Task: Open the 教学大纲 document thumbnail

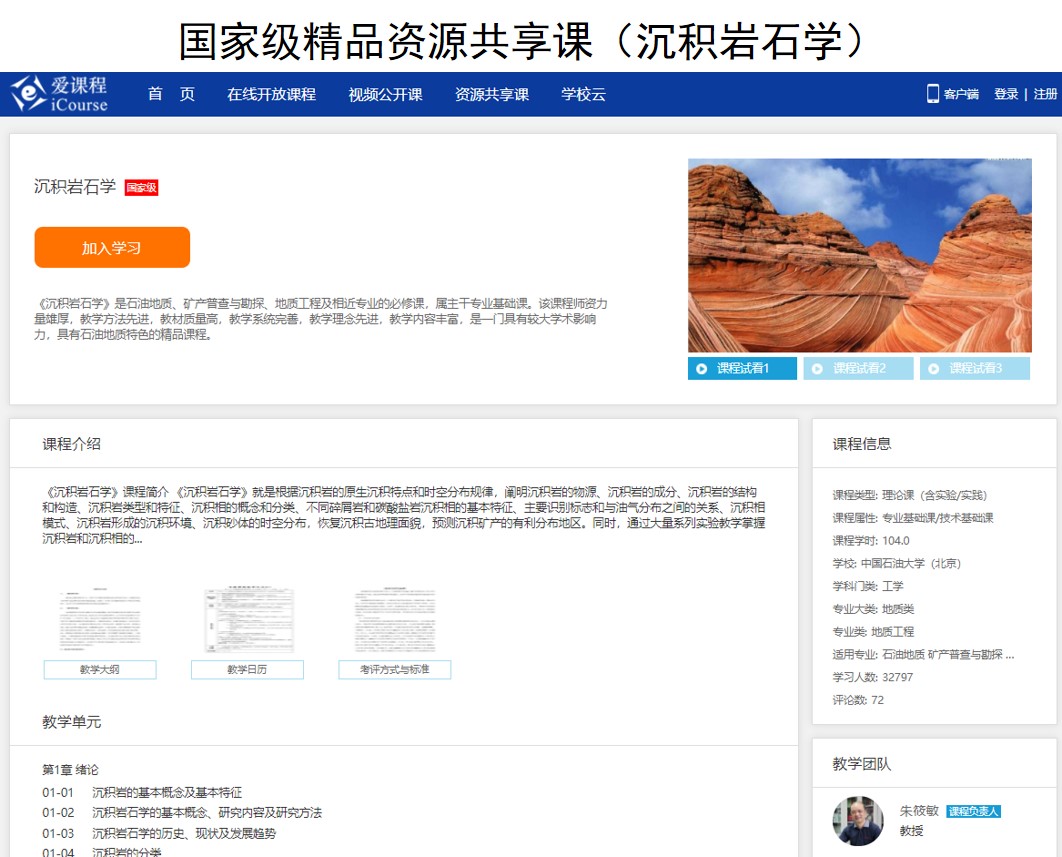Action: [x=100, y=621]
